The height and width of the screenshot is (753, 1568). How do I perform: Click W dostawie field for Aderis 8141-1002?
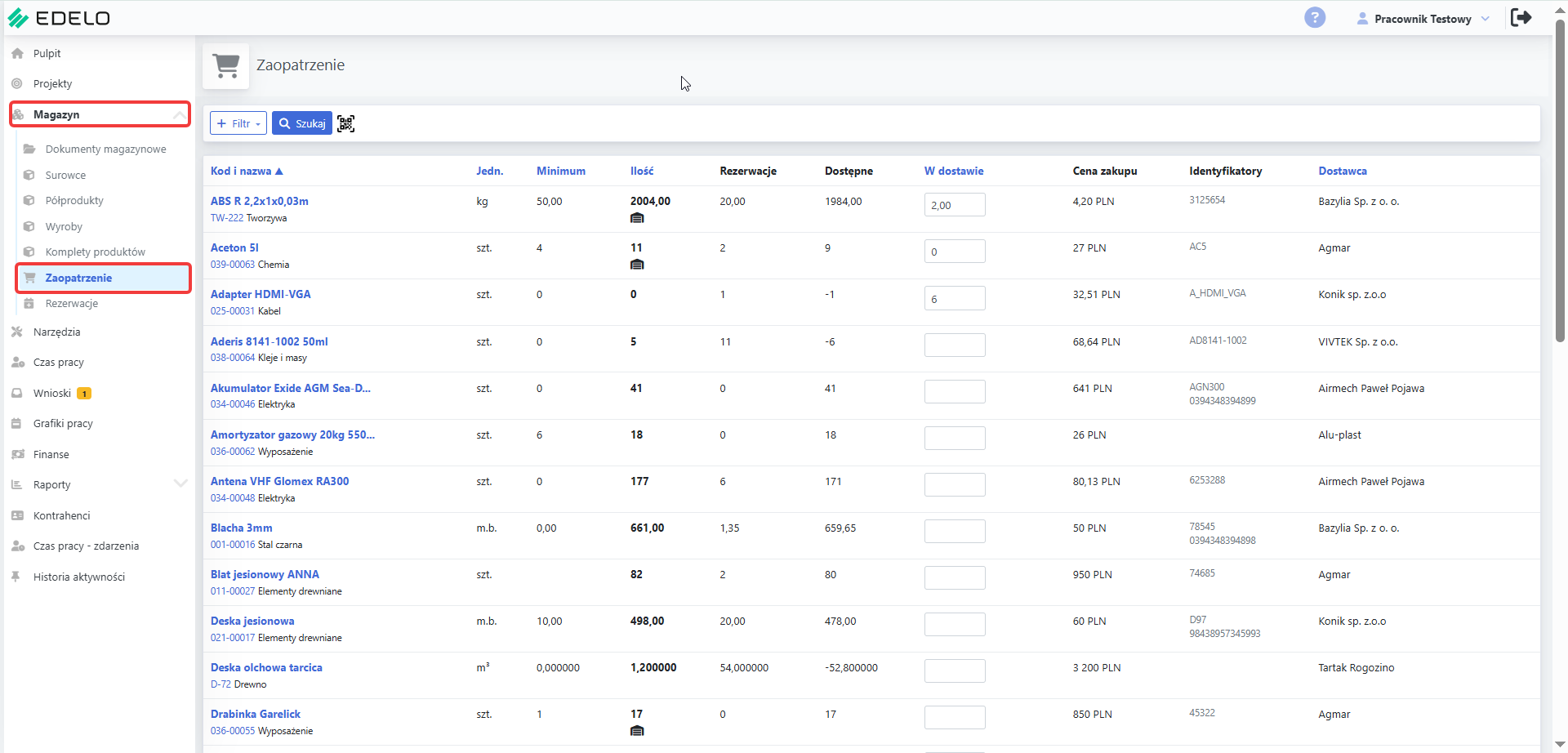coord(955,345)
